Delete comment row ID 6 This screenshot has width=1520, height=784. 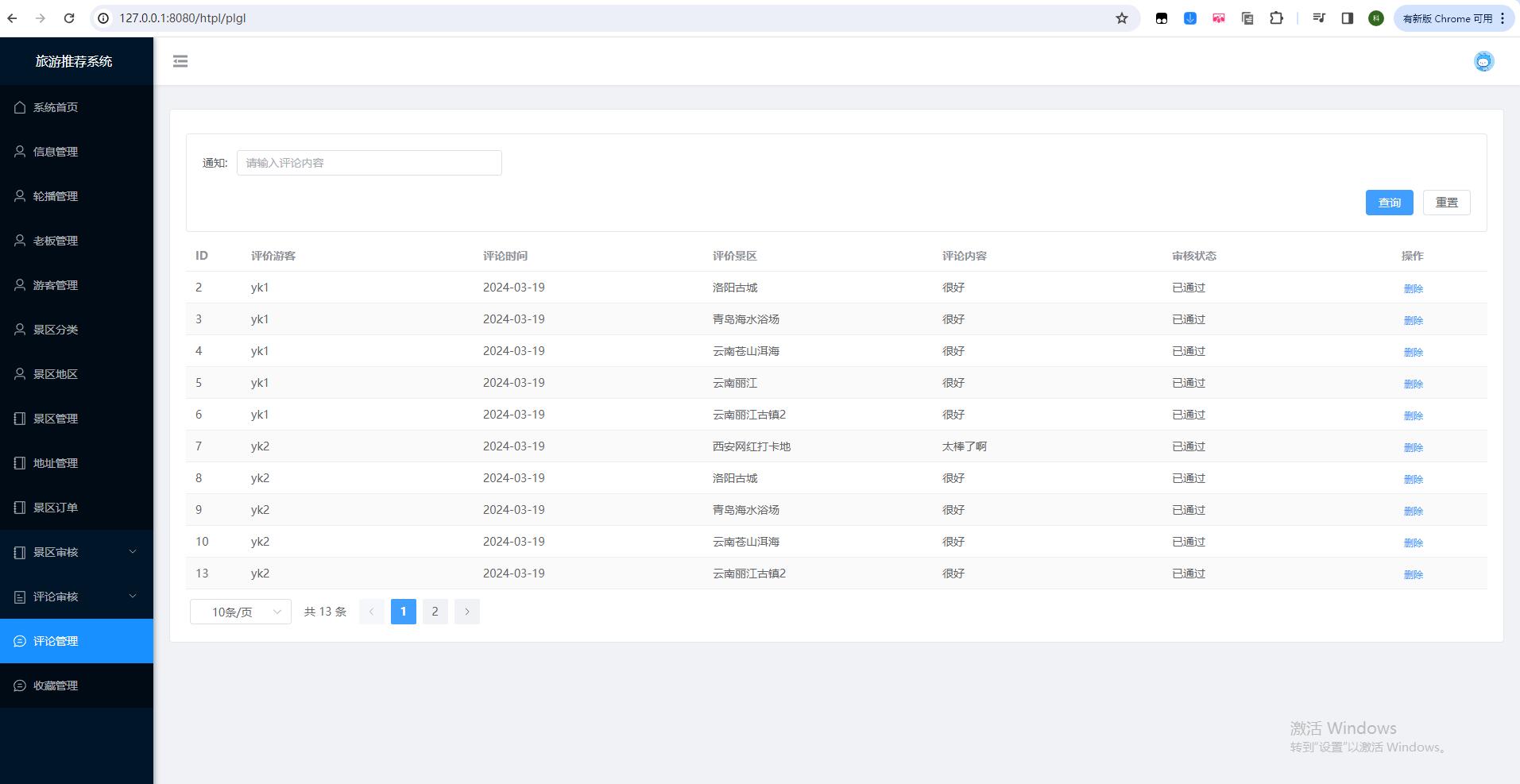click(1413, 415)
